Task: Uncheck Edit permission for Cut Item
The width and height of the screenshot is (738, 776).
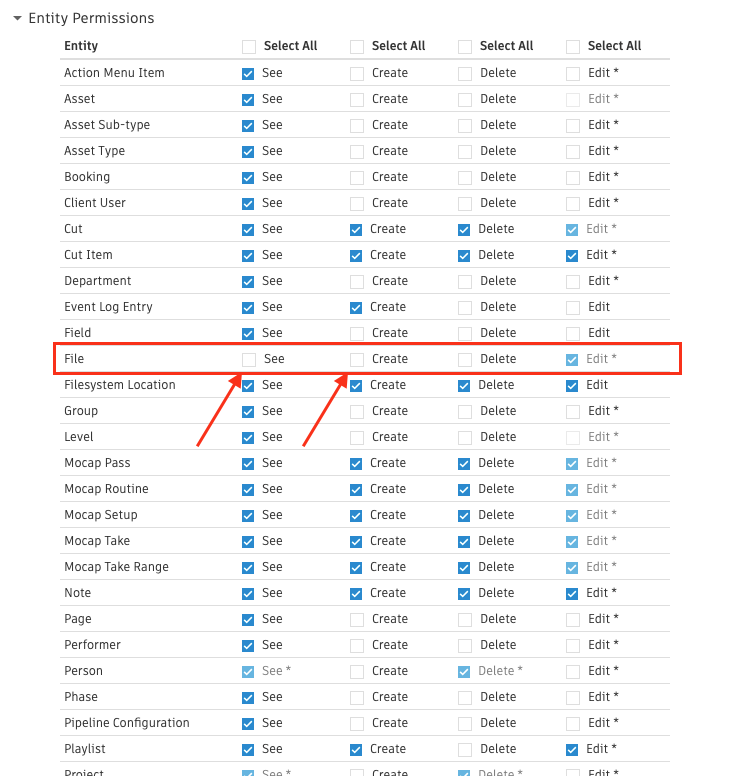Action: pos(573,255)
